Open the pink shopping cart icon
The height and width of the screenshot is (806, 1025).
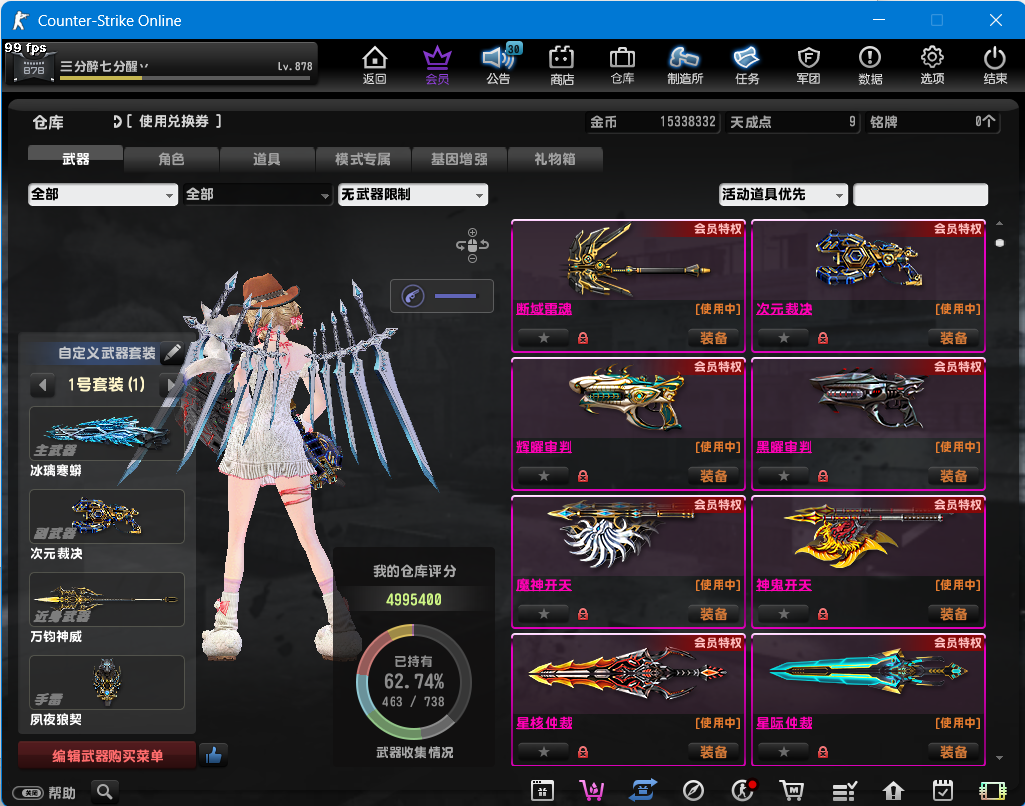coord(592,790)
